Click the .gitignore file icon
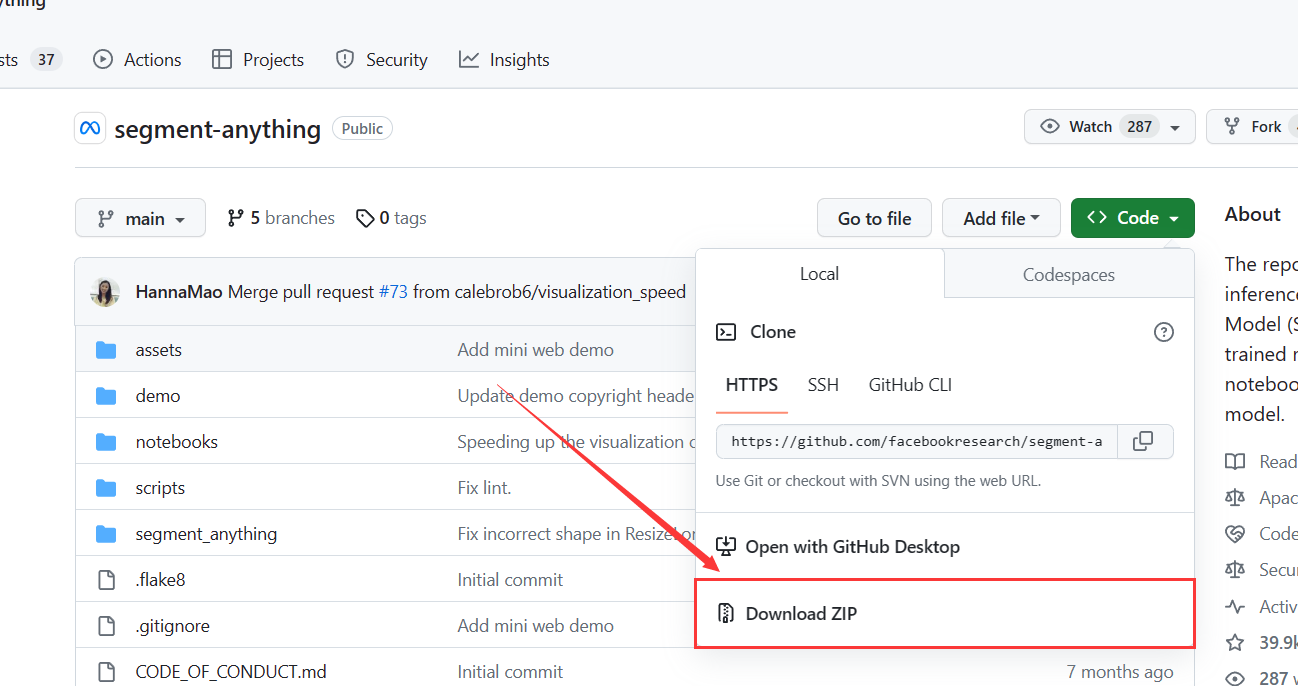The height and width of the screenshot is (686, 1298). tap(106, 626)
